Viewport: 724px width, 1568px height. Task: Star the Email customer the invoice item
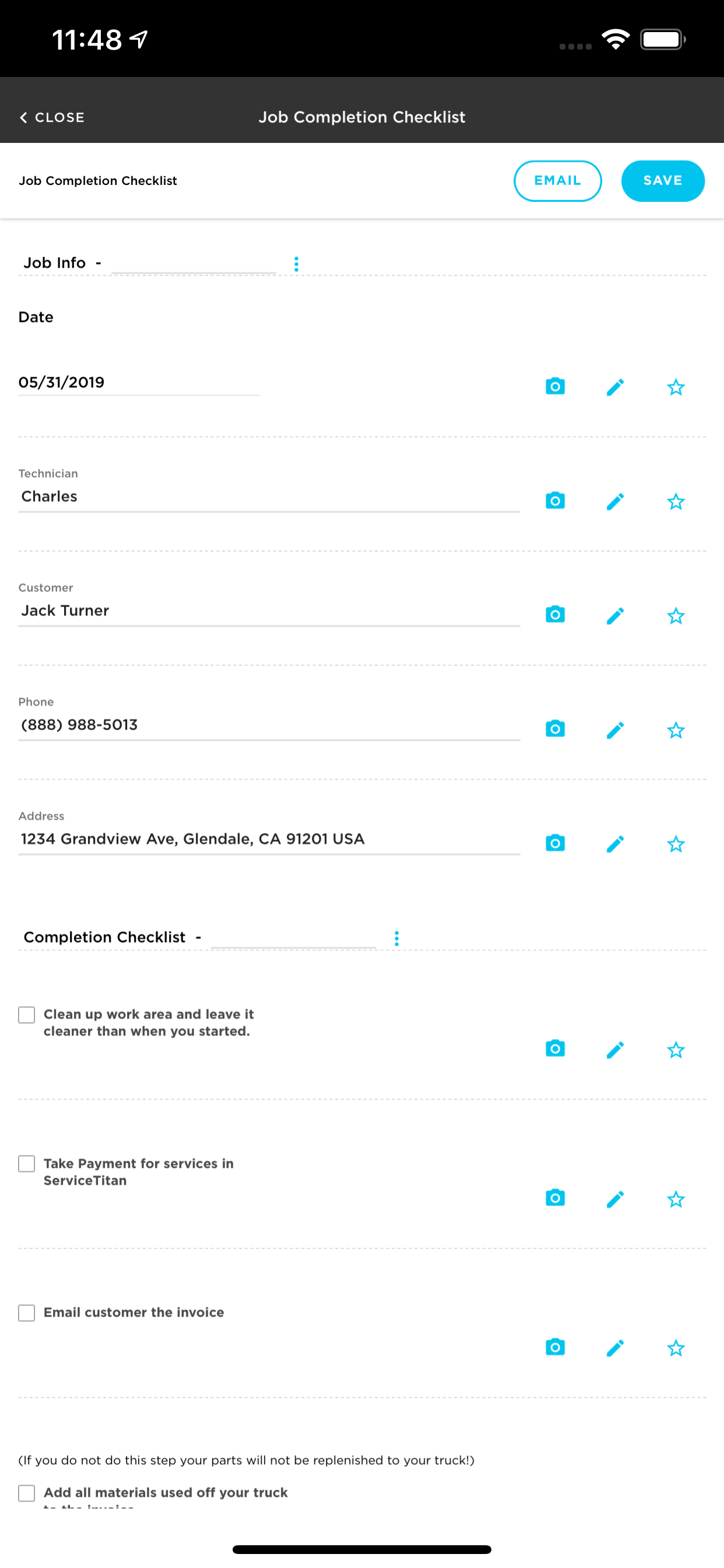[x=676, y=1347]
